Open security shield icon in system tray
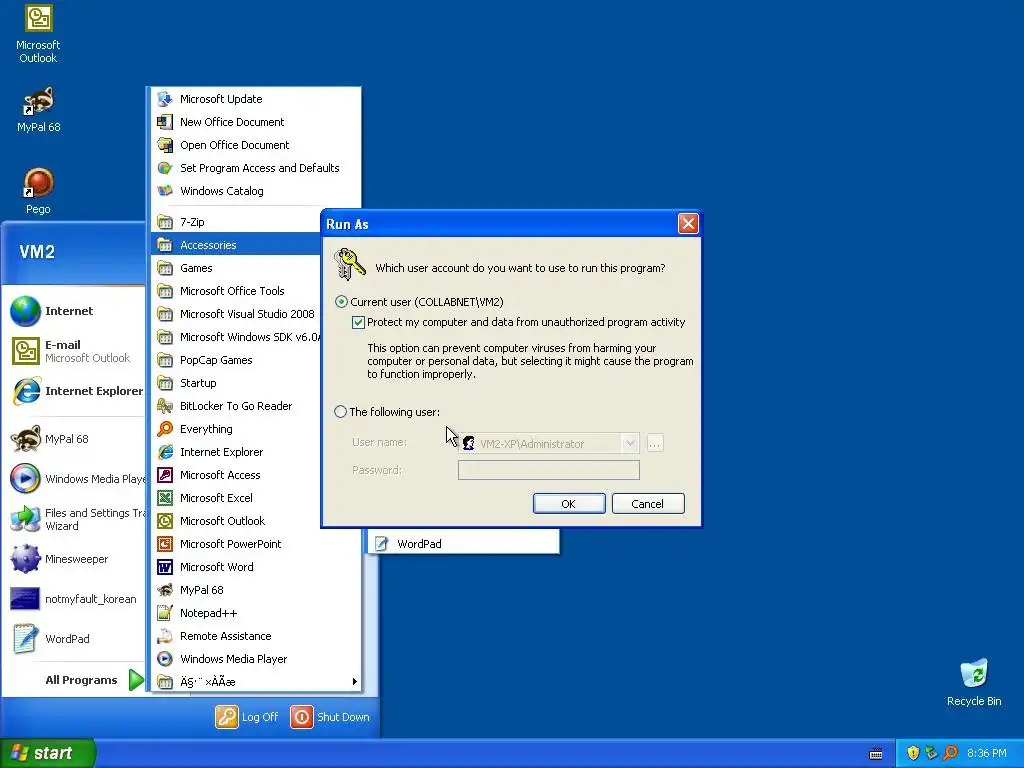The height and width of the screenshot is (768, 1024). 912,753
